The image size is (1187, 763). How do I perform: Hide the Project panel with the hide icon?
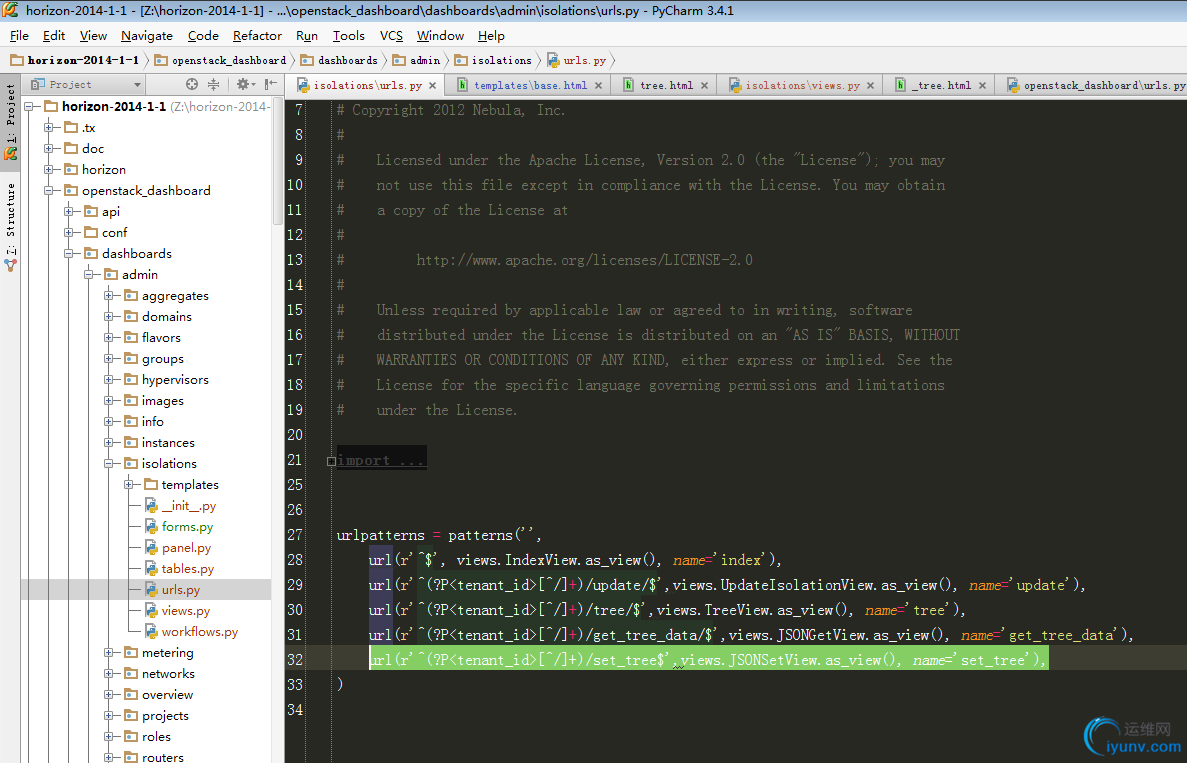tap(271, 85)
